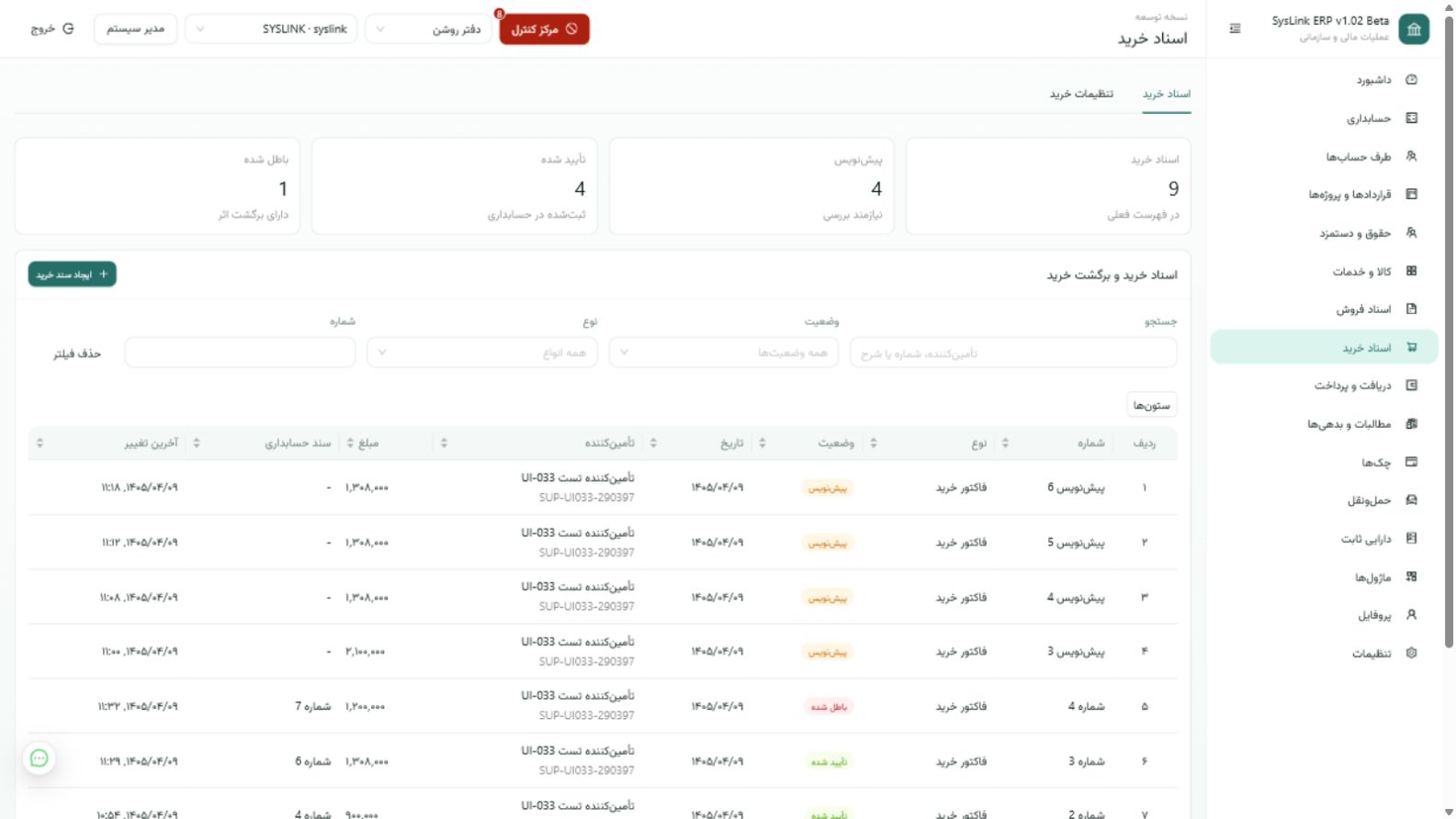
Task: Switch to اسناد خرید tab
Action: click(1167, 95)
